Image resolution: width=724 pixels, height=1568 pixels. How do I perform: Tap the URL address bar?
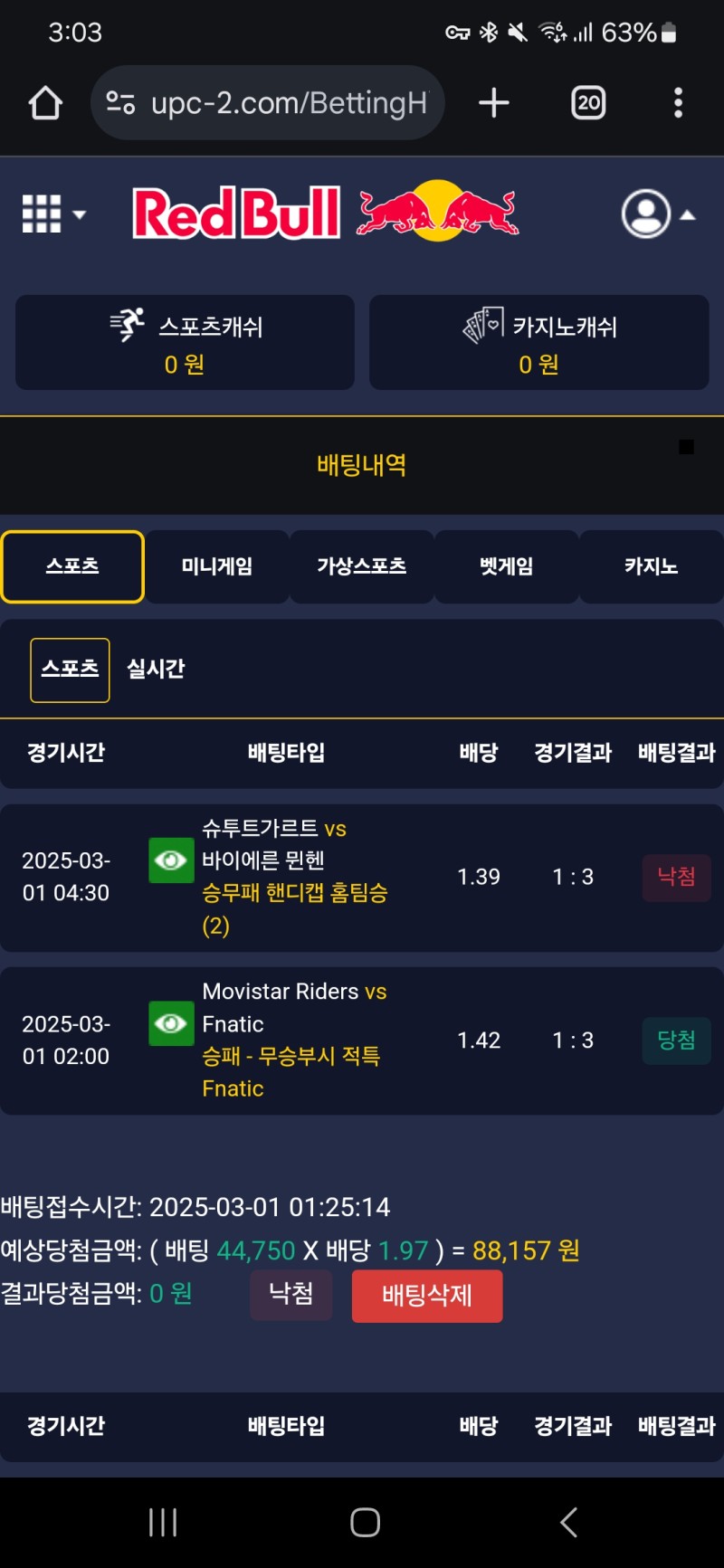click(x=288, y=103)
